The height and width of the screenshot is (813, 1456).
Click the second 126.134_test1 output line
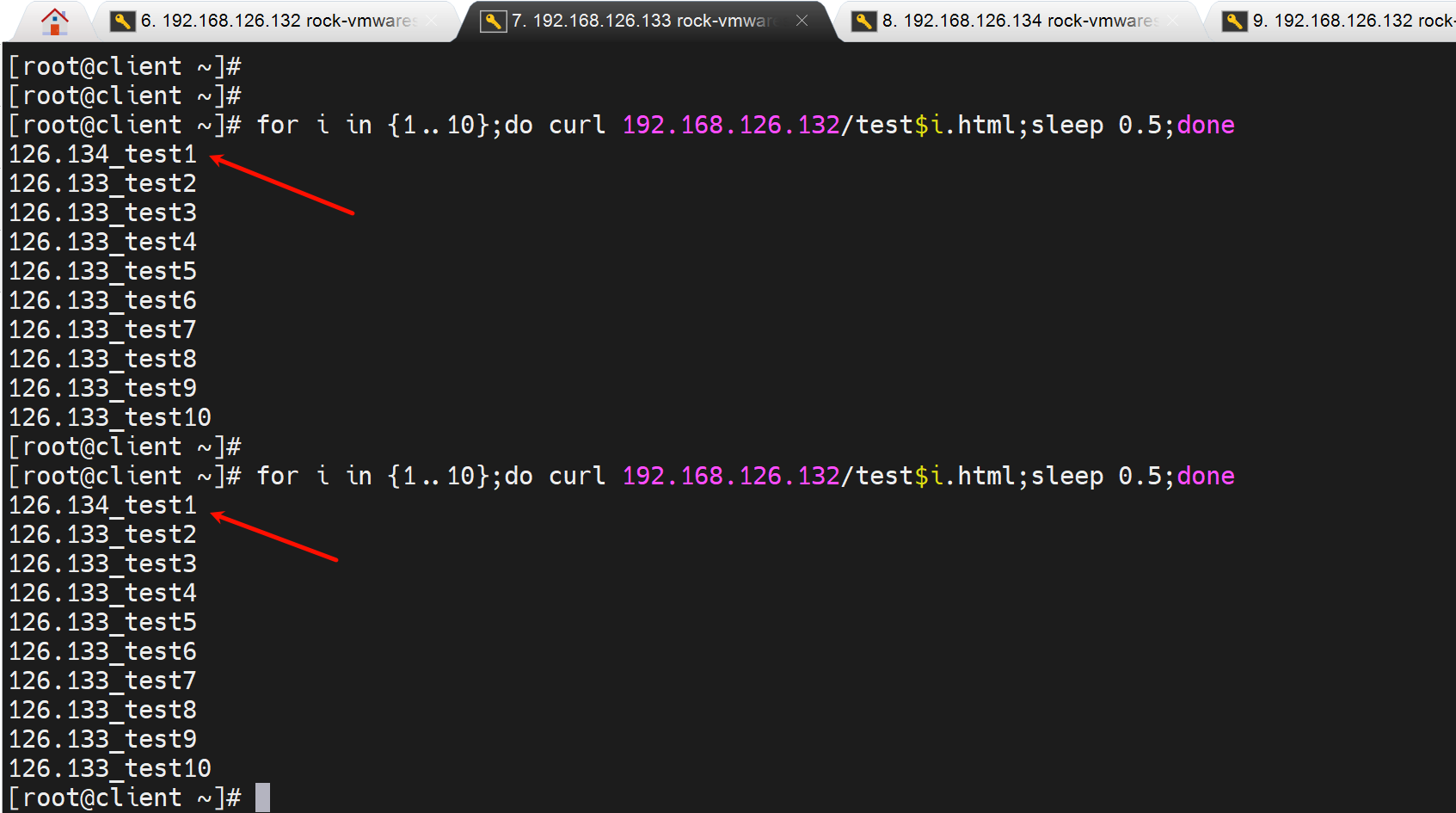(x=102, y=505)
